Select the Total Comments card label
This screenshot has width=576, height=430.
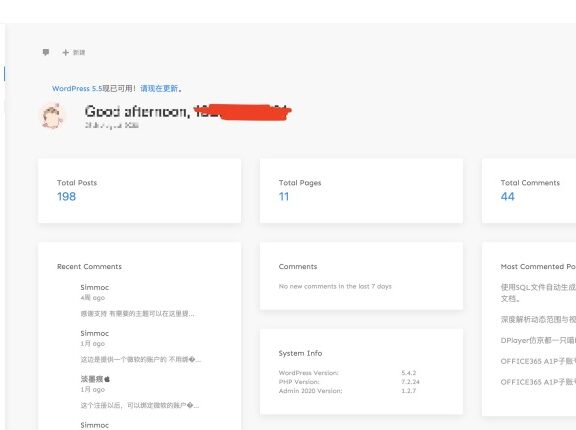530,183
